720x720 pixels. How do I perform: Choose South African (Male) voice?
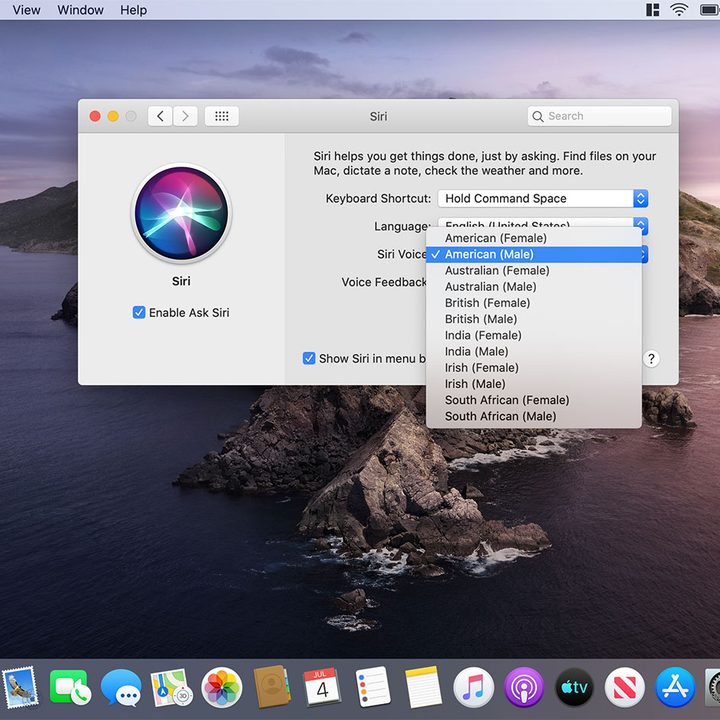(x=534, y=416)
